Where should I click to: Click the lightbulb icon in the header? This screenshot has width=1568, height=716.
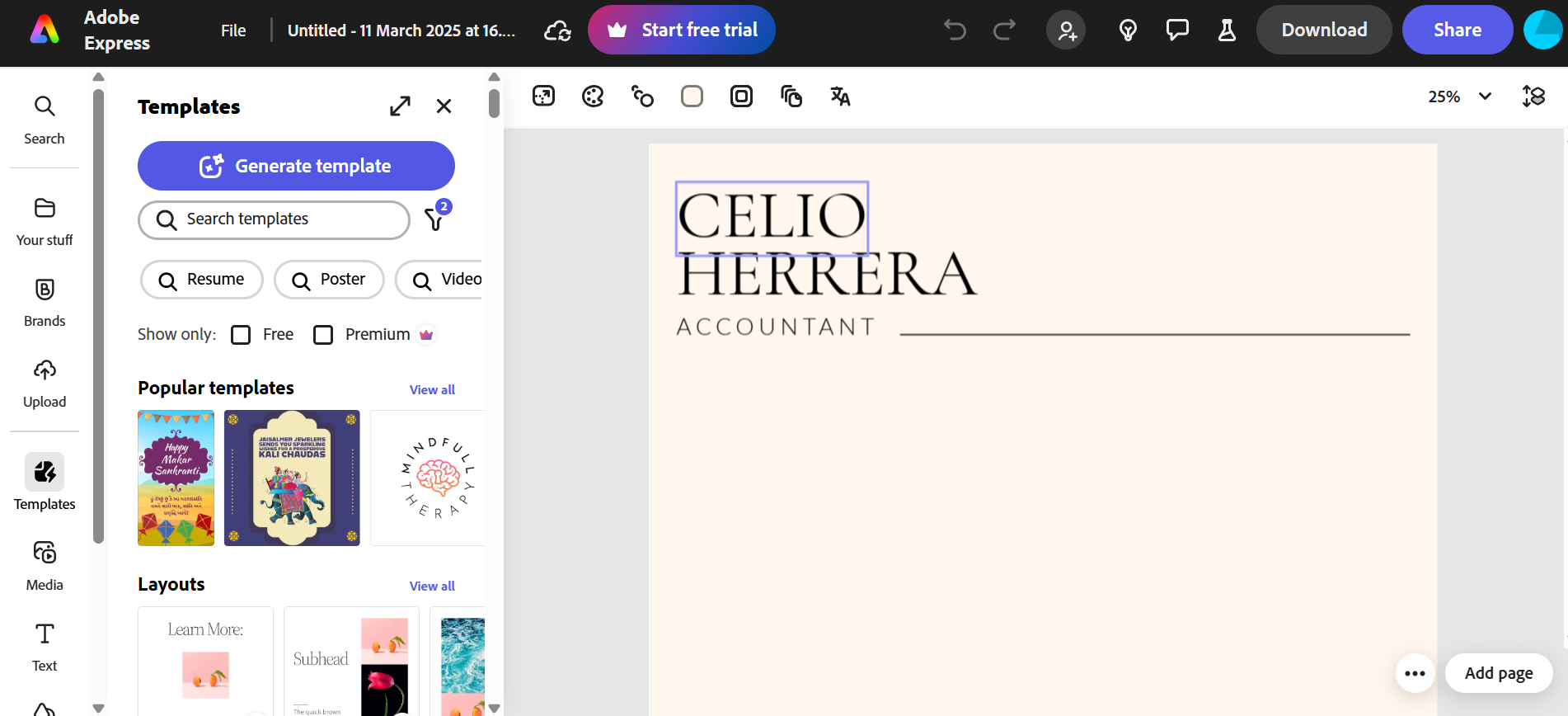click(1128, 31)
